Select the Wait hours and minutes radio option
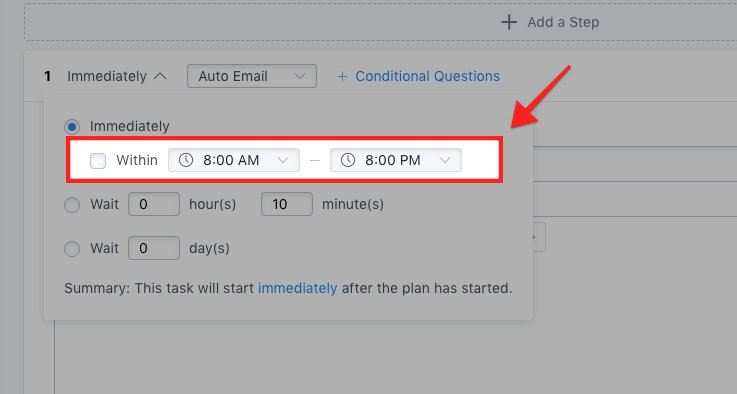737x394 pixels. [72, 205]
